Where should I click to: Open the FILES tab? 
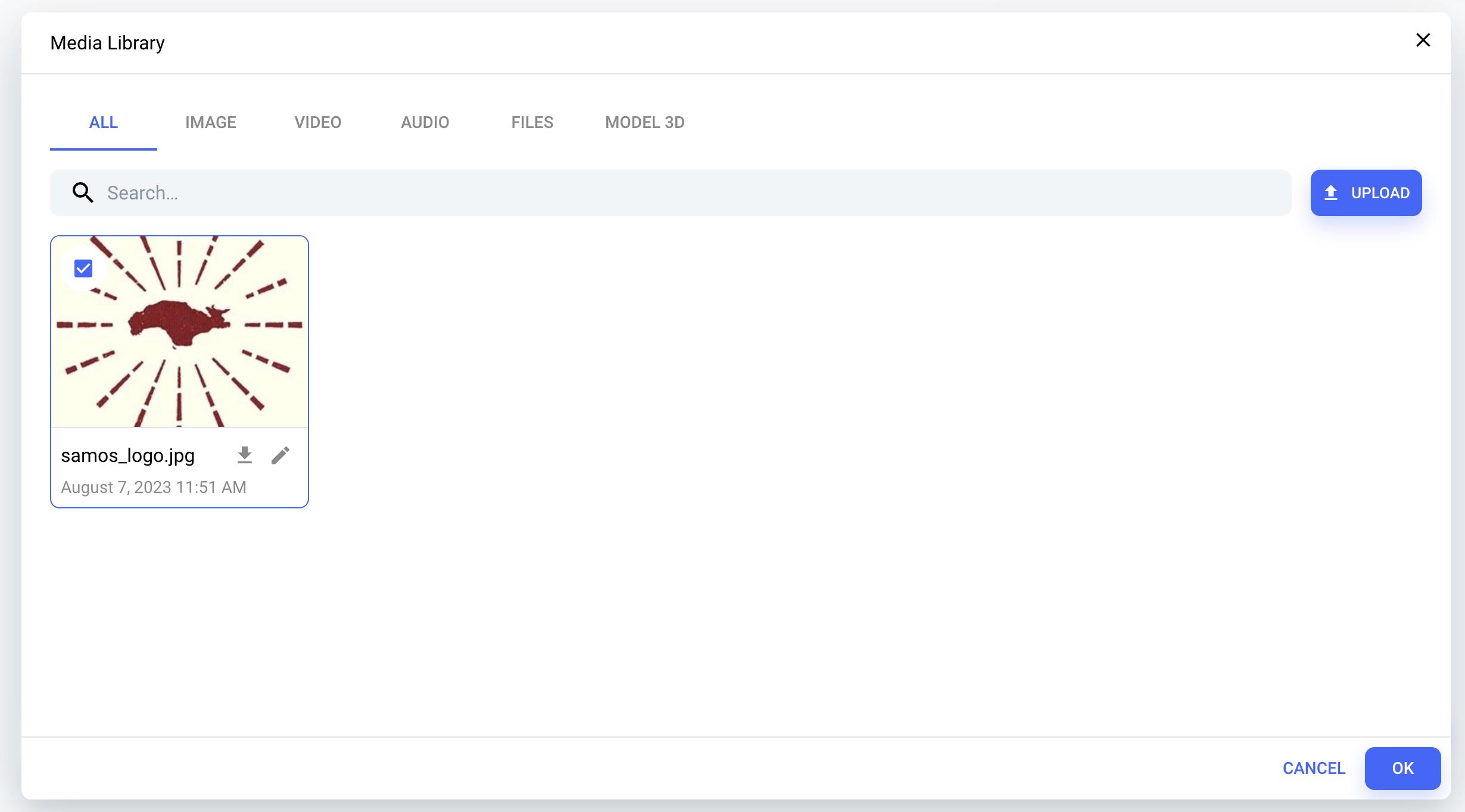(x=532, y=122)
